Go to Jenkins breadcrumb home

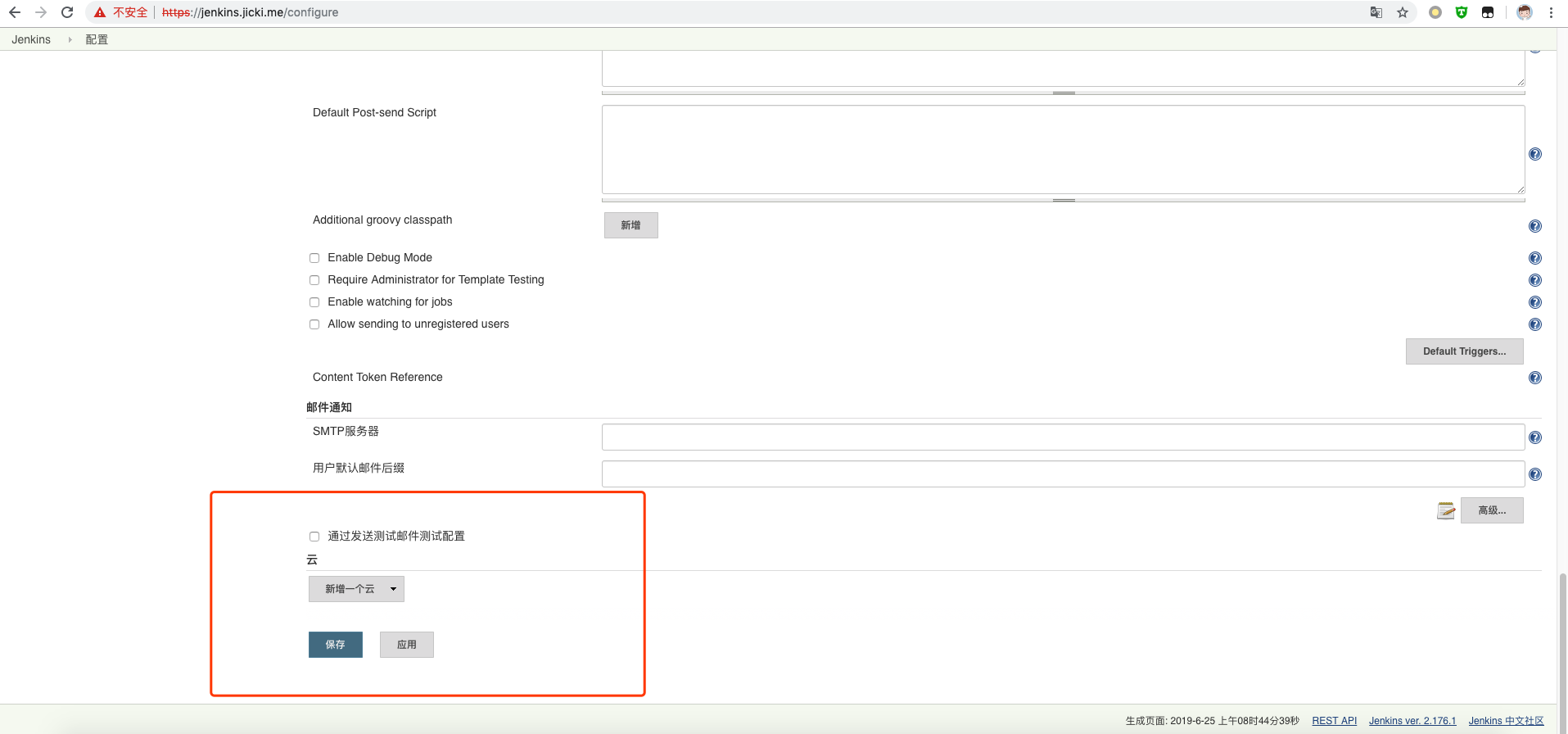pyautogui.click(x=31, y=39)
